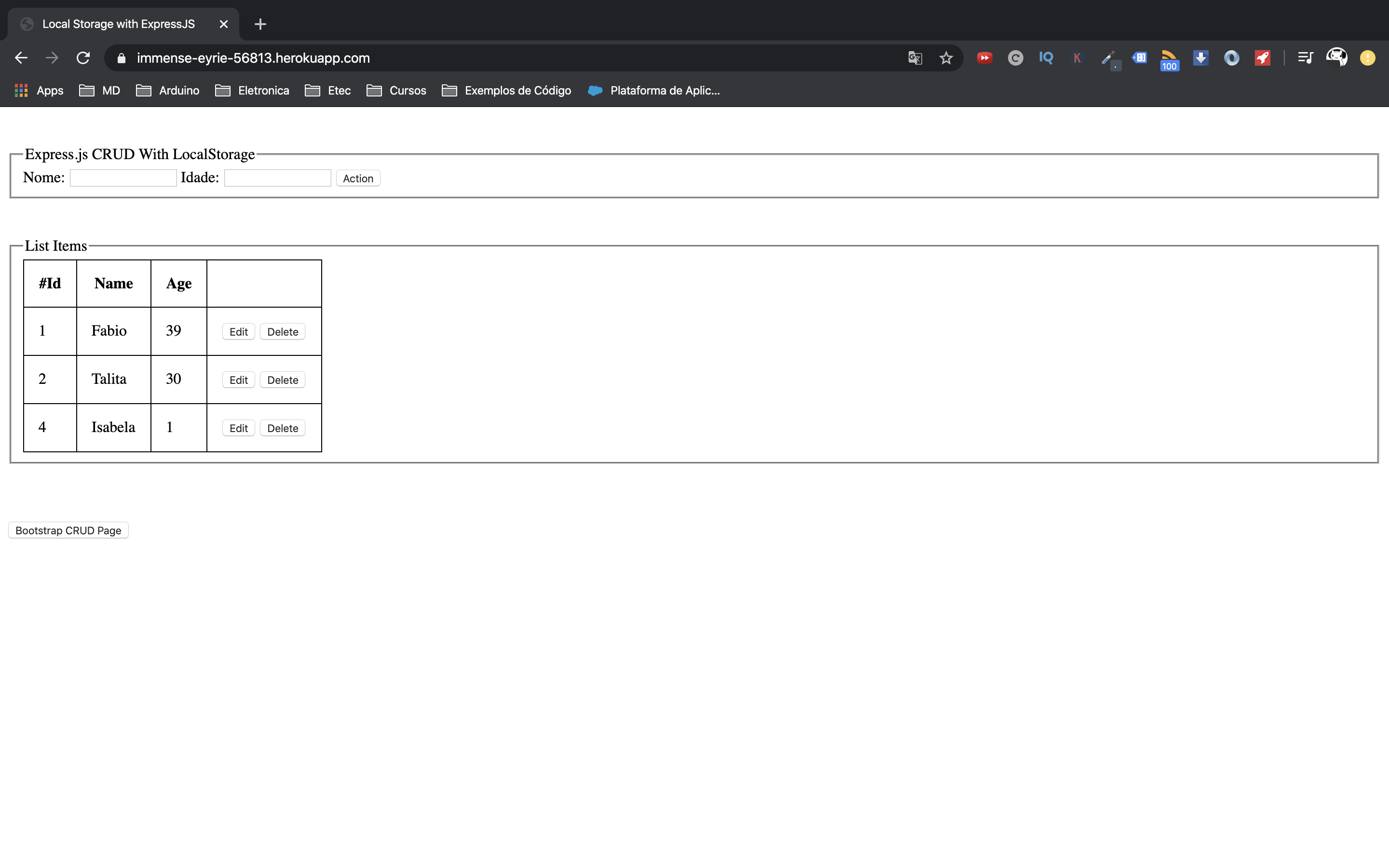This screenshot has height=868, width=1389.
Task: Select the Local Storage with ExpressJS tab
Action: pos(118,24)
